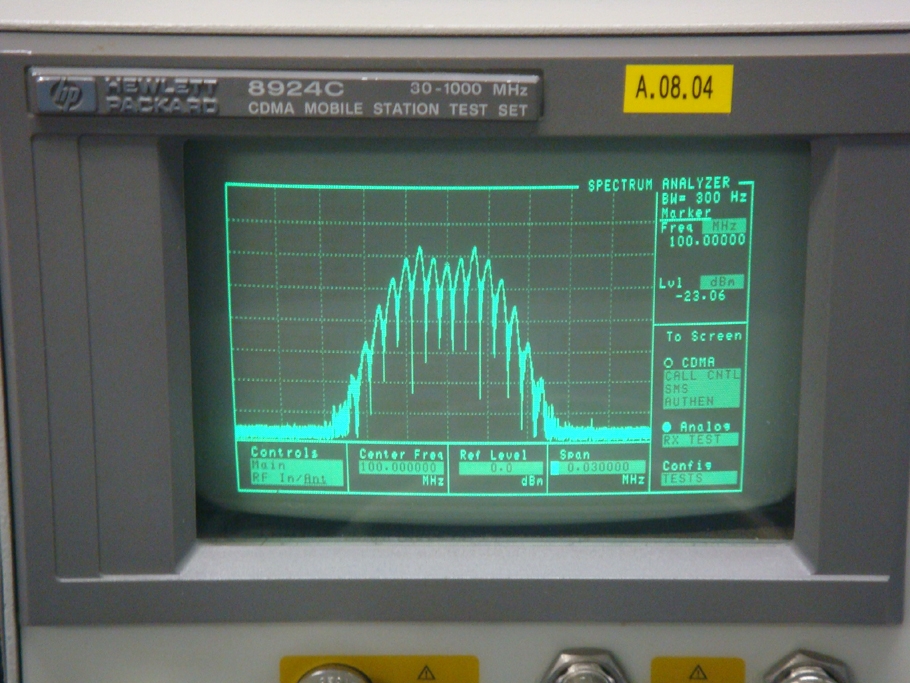Screen dimensions: 910x683
Task: Click the dBm unit under Ref Level
Action: [x=532, y=482]
